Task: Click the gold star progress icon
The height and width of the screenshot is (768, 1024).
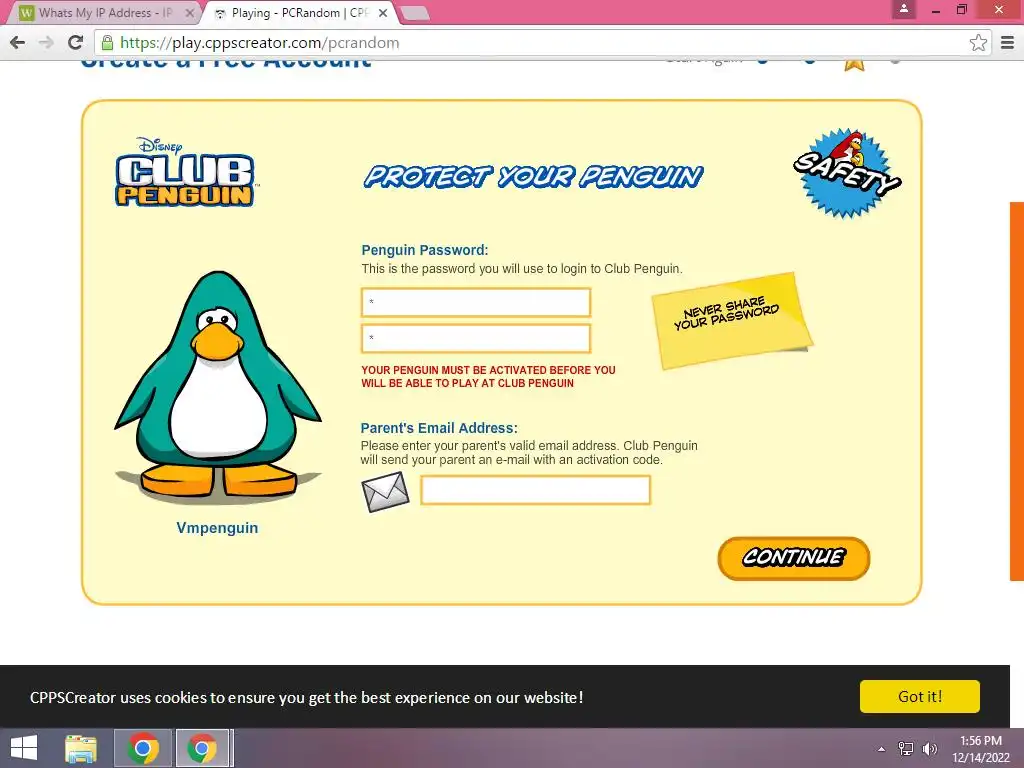Action: 854,64
